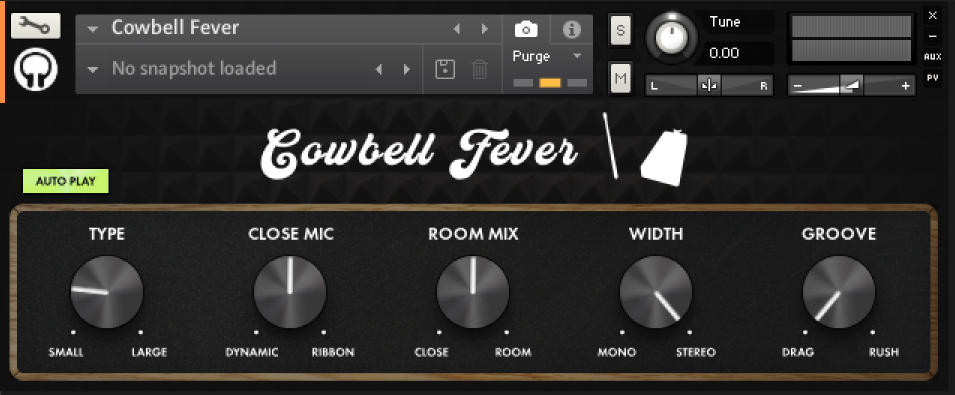955x395 pixels.
Task: Go to next instrument with right arrow
Action: point(485,29)
